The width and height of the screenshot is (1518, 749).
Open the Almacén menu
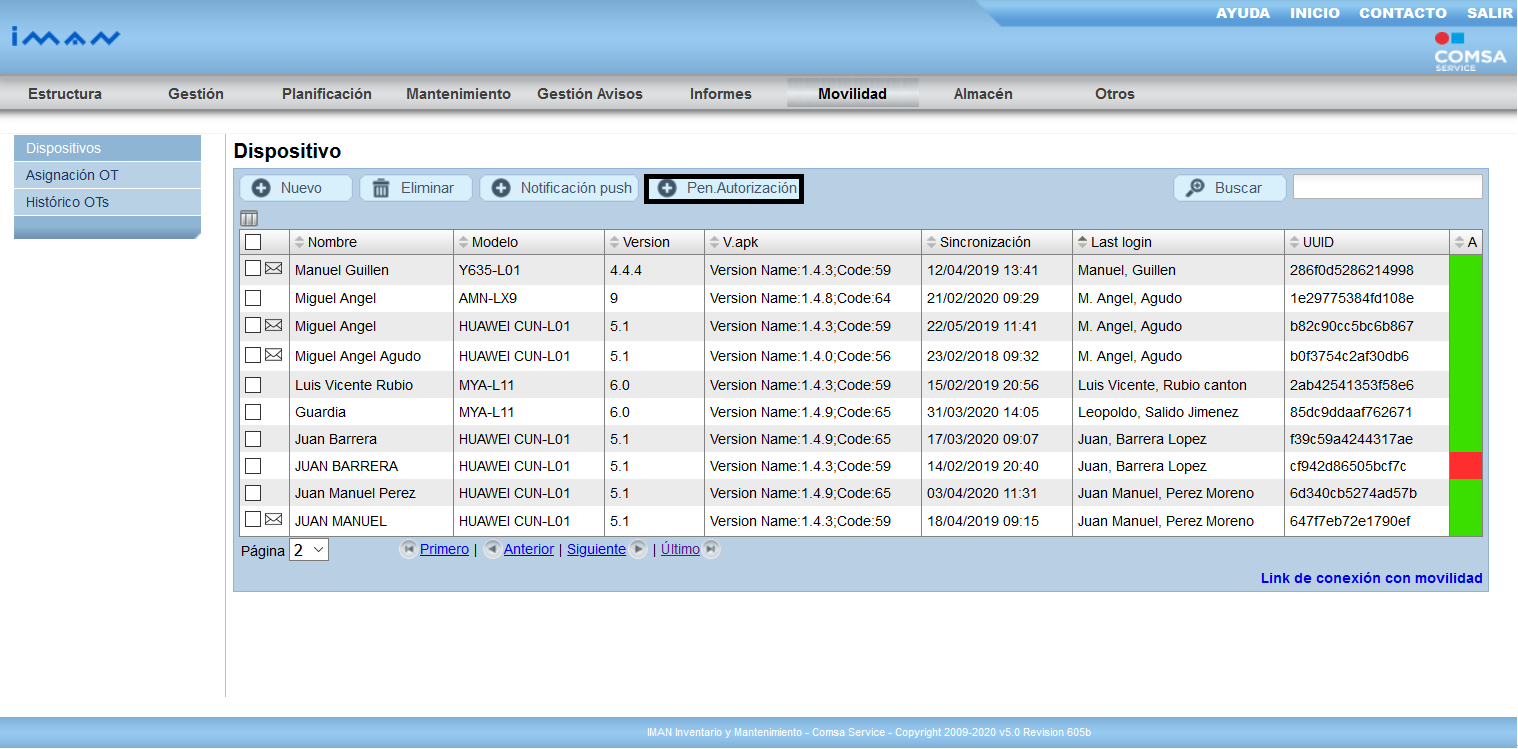[983, 94]
